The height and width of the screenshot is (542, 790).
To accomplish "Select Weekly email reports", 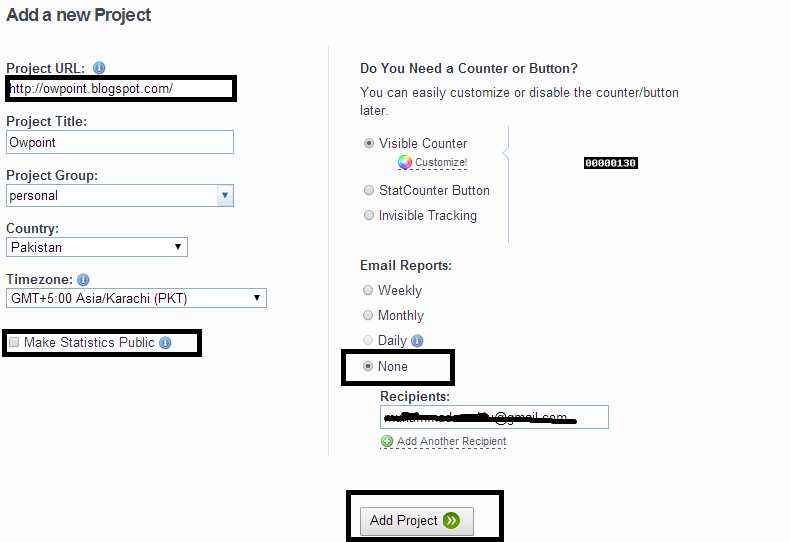I will 368,290.
